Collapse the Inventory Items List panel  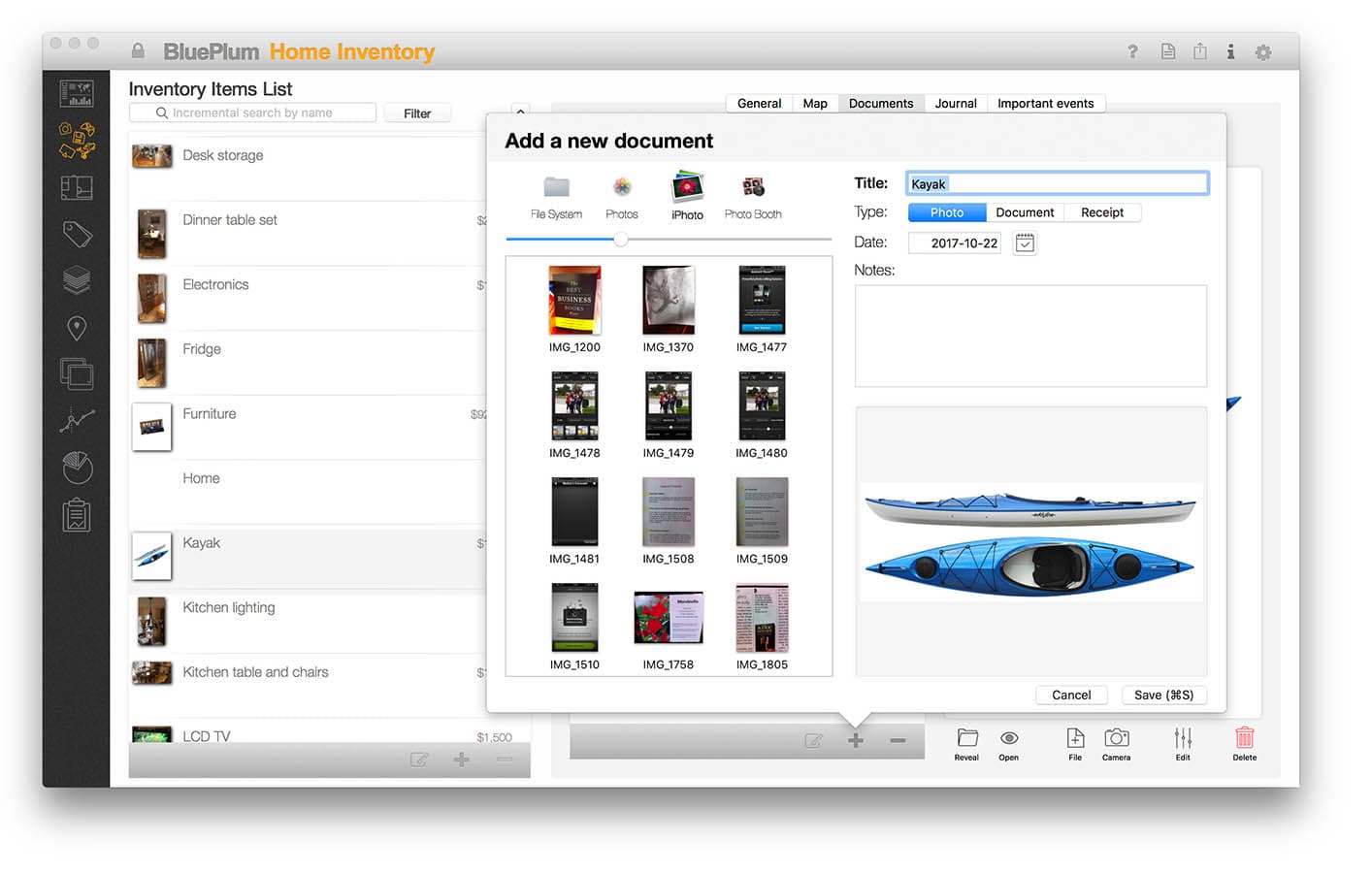click(x=520, y=111)
